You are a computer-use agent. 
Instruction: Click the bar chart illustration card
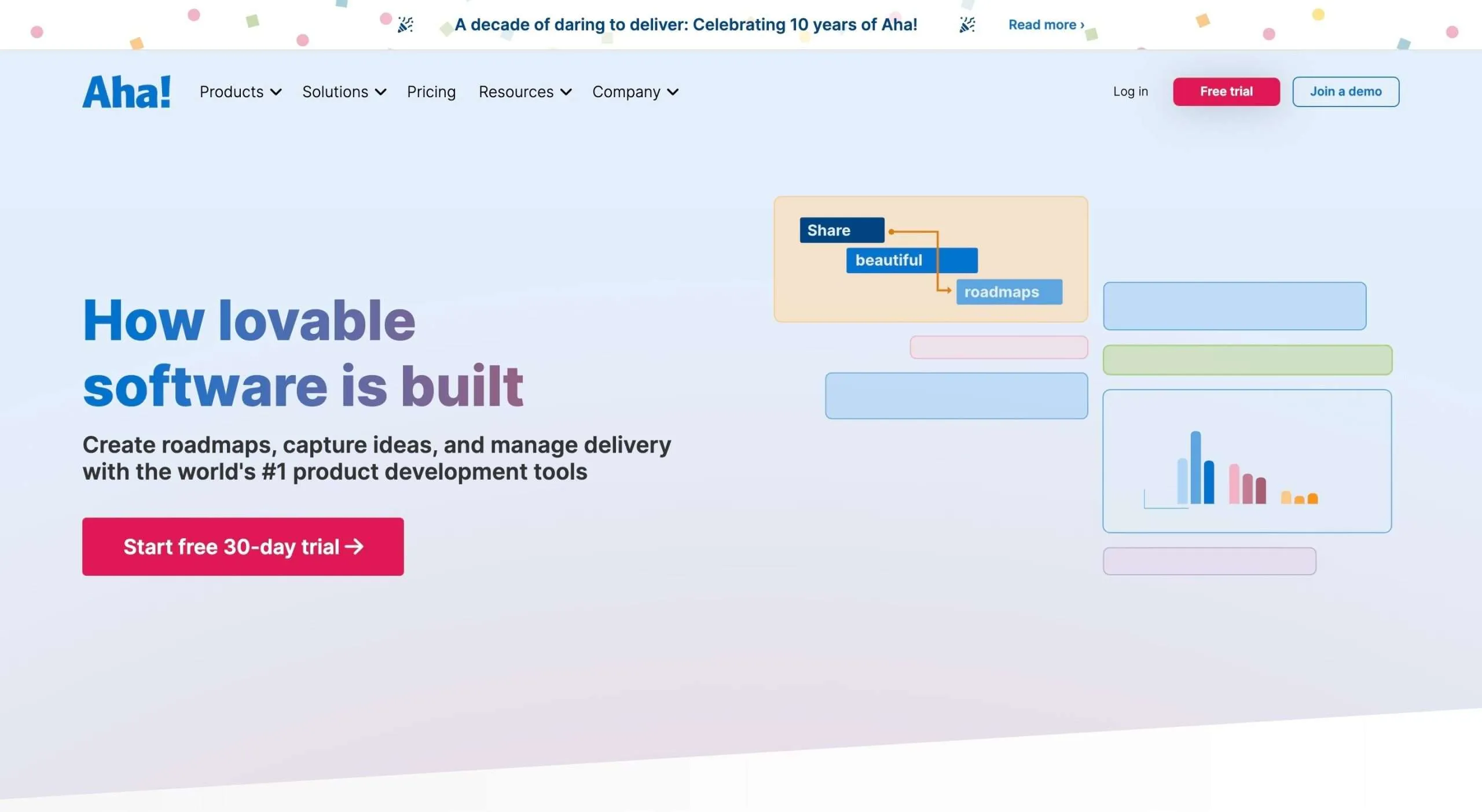pyautogui.click(x=1247, y=461)
